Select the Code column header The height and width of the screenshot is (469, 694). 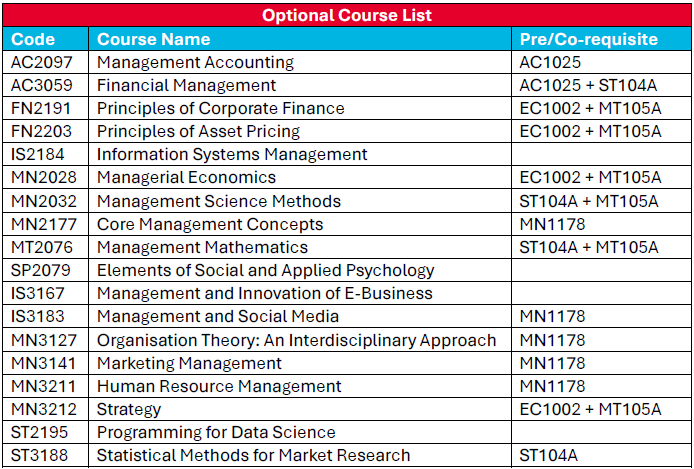(33, 39)
